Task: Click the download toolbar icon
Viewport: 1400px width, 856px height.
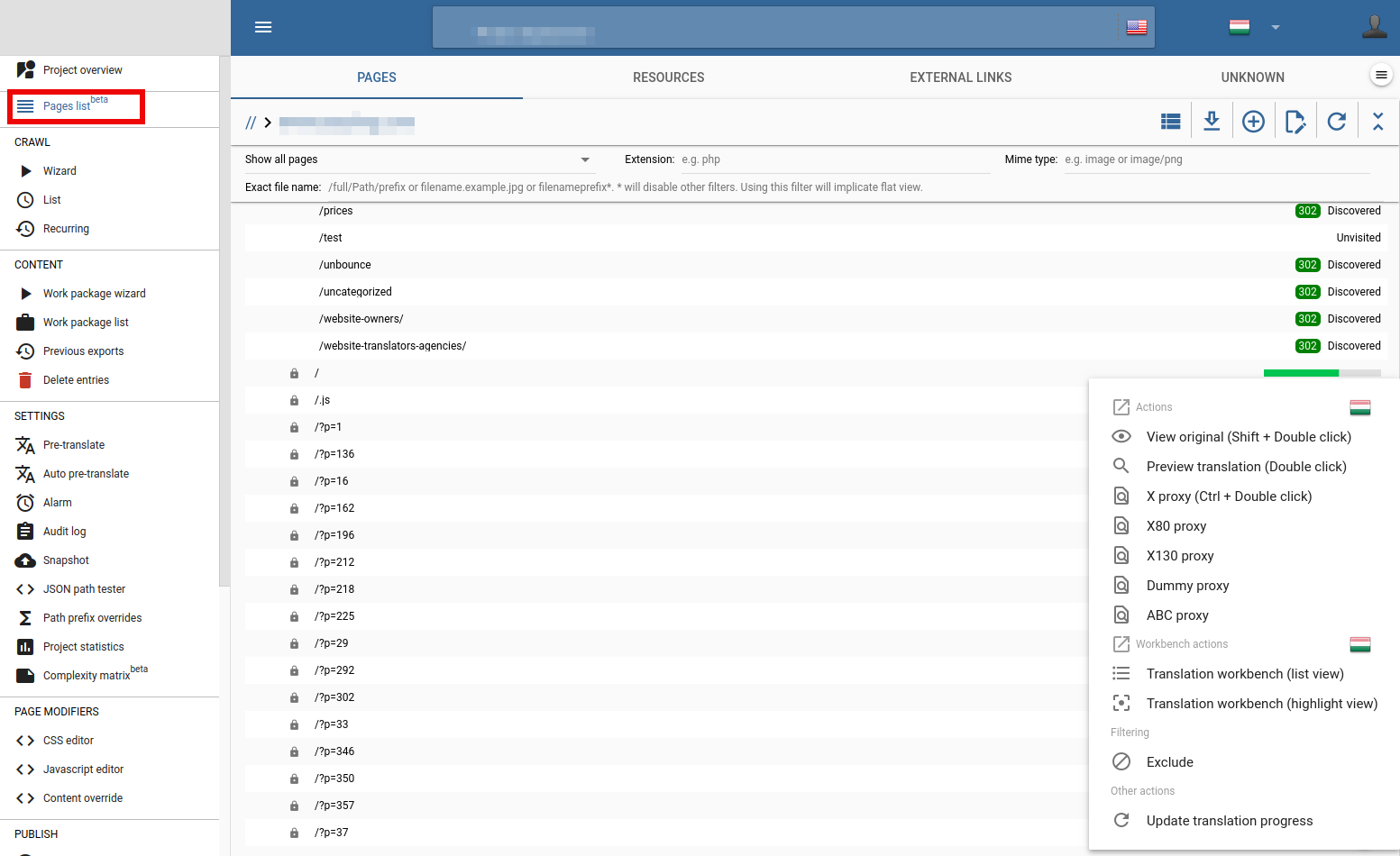Action: (x=1212, y=122)
